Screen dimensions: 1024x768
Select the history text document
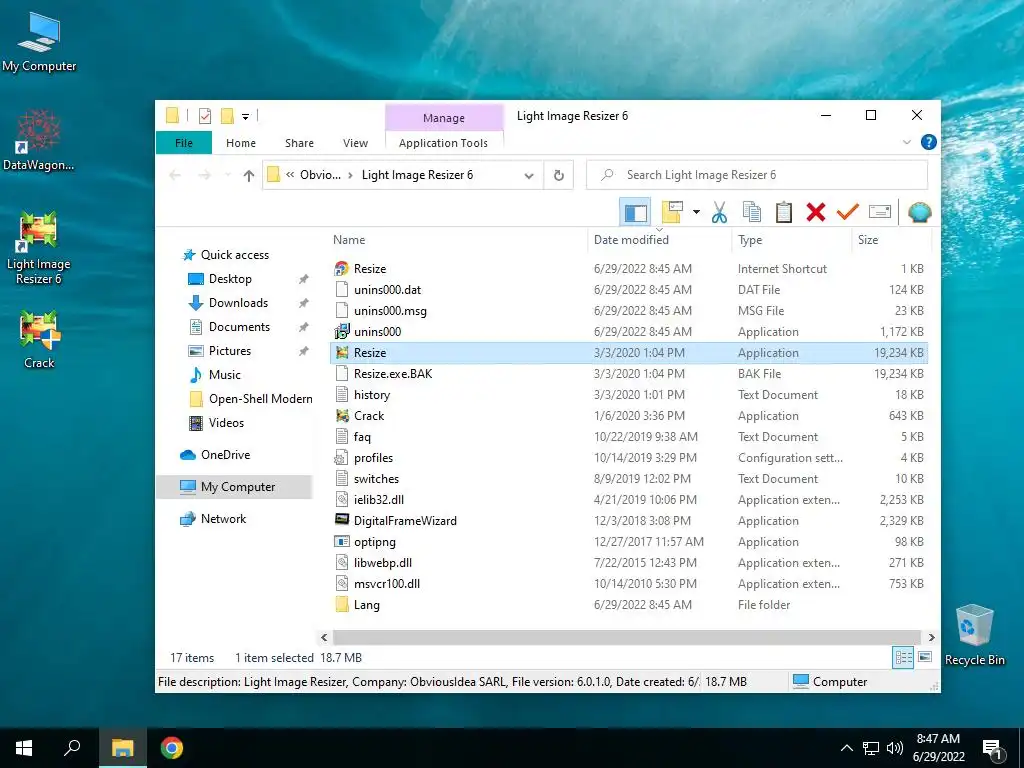[x=630, y=394]
